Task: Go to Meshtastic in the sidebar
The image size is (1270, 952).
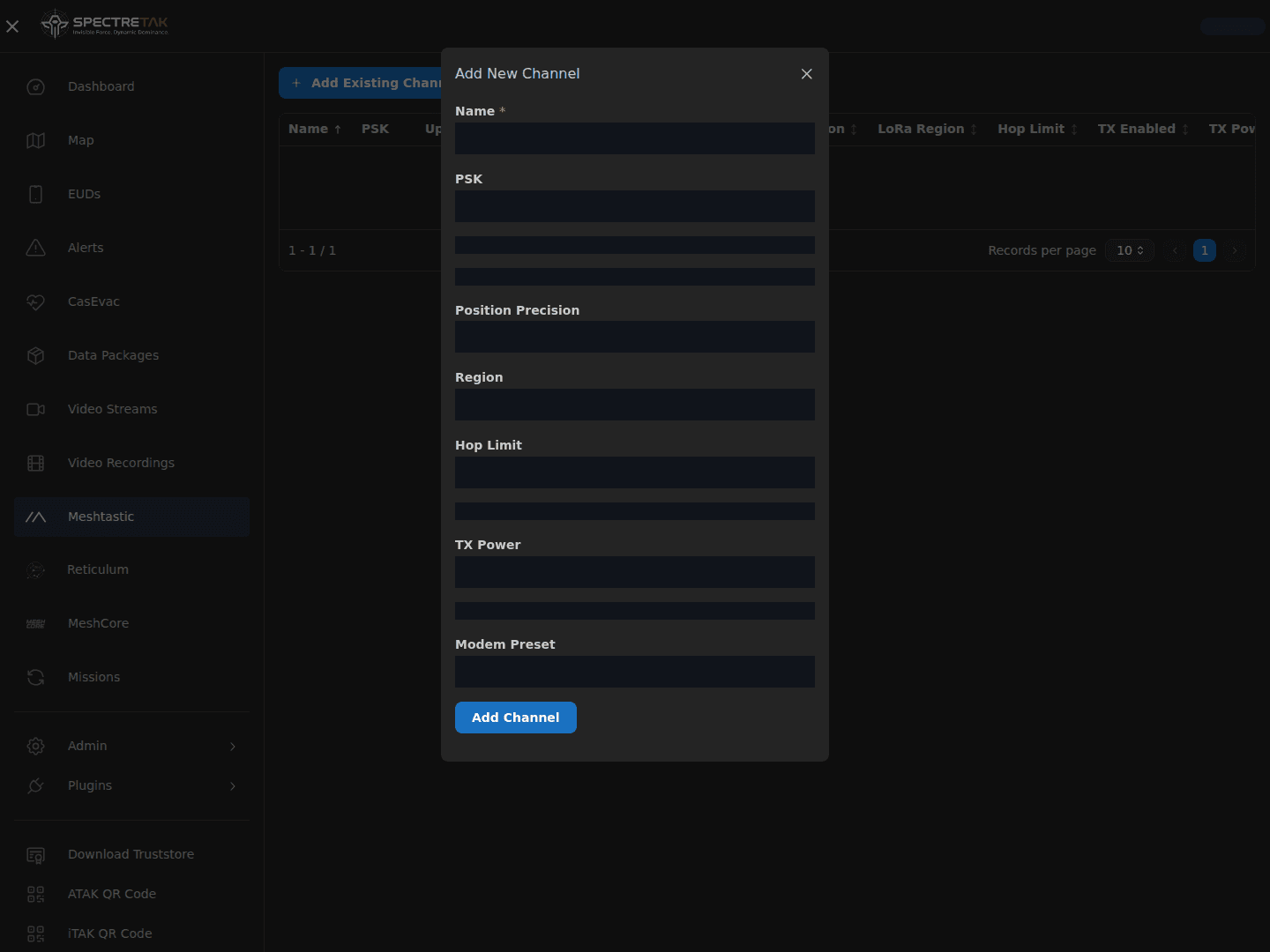Action: (132, 517)
